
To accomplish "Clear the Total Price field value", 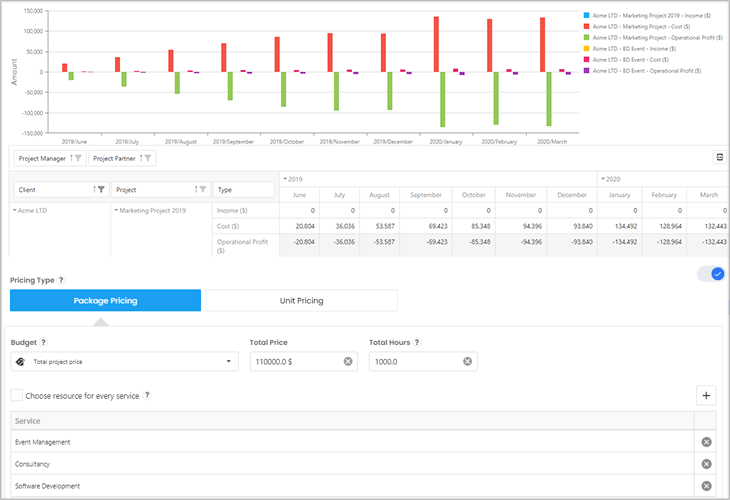I will tap(348, 362).
